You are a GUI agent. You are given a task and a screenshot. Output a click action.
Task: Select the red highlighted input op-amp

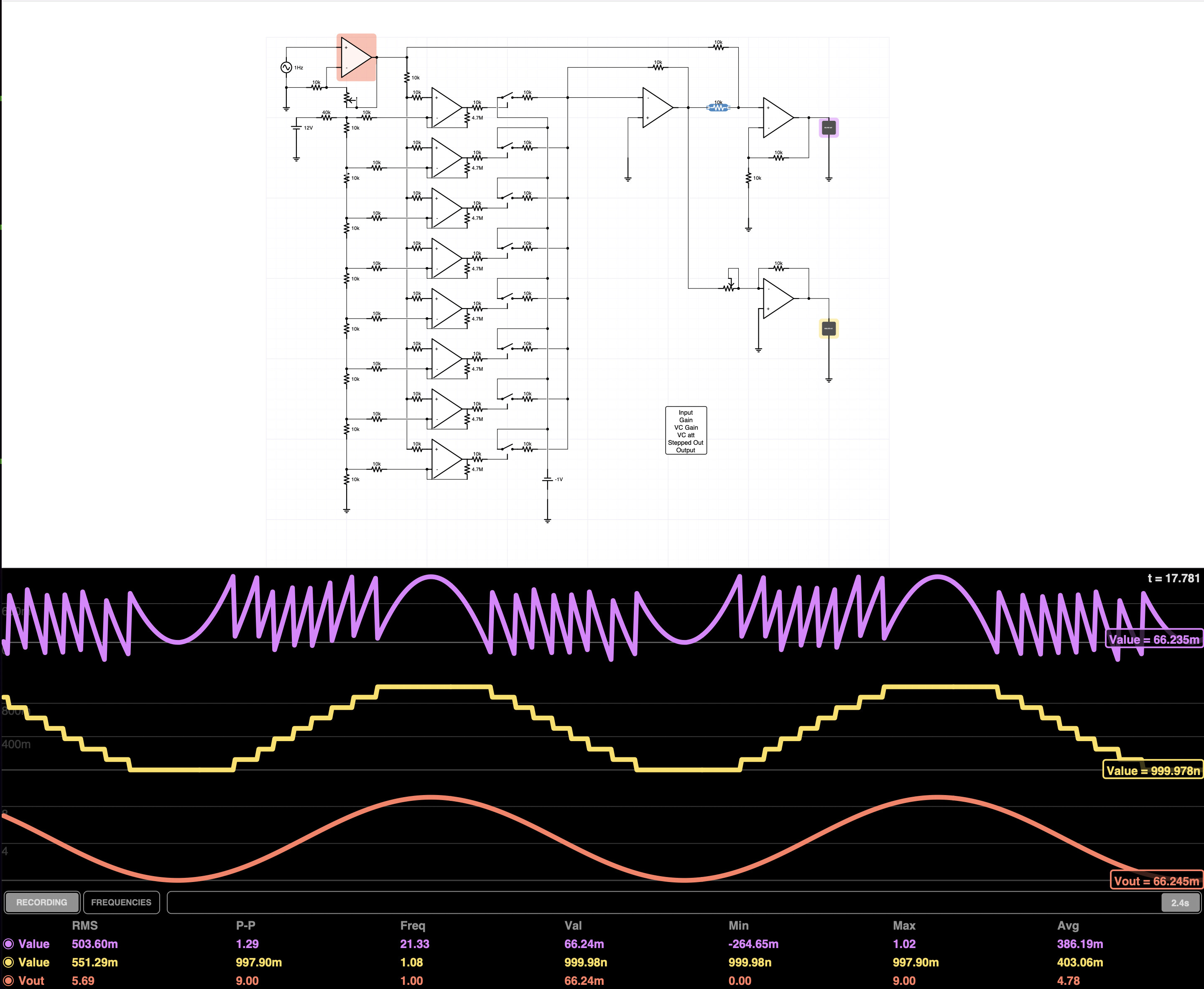click(356, 58)
